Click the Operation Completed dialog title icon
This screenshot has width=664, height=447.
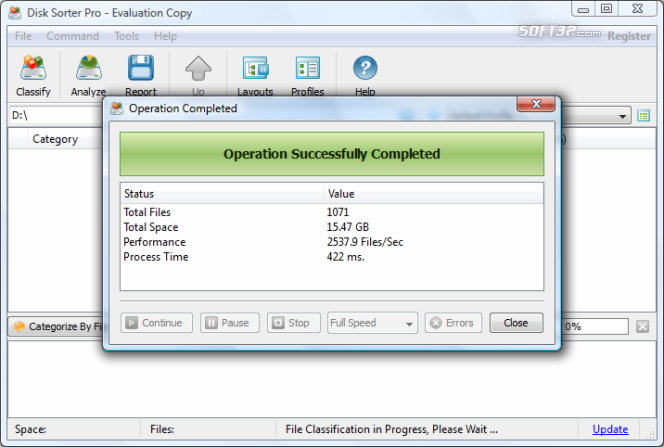pyautogui.click(x=116, y=108)
